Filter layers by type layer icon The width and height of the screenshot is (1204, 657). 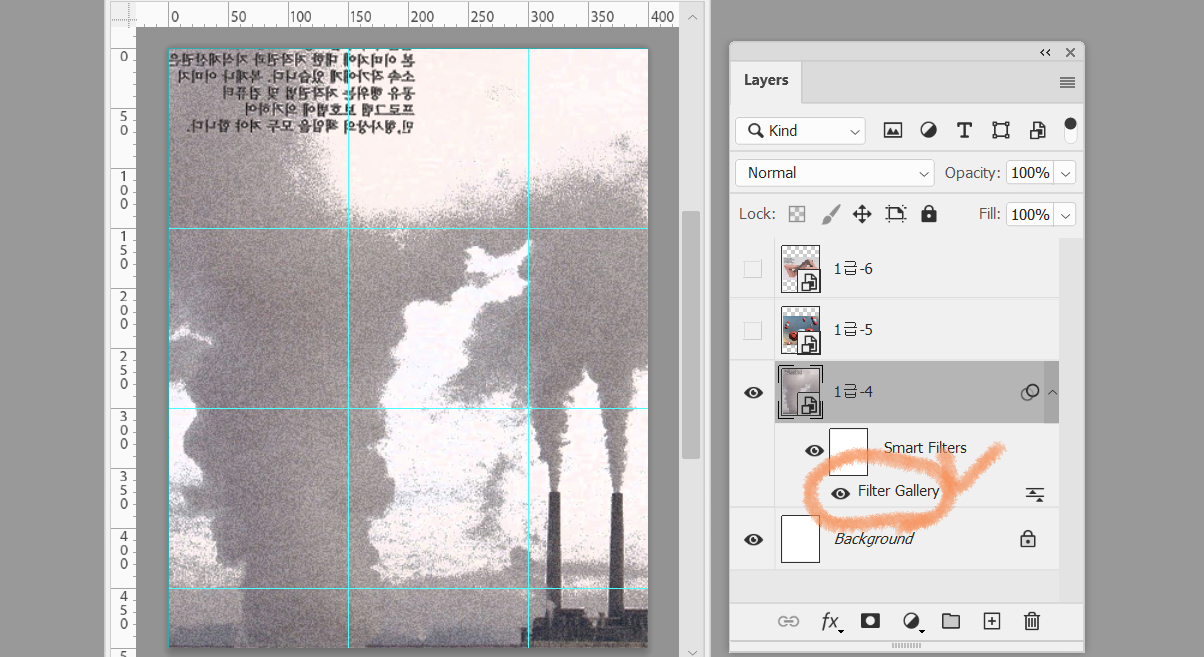pos(964,130)
